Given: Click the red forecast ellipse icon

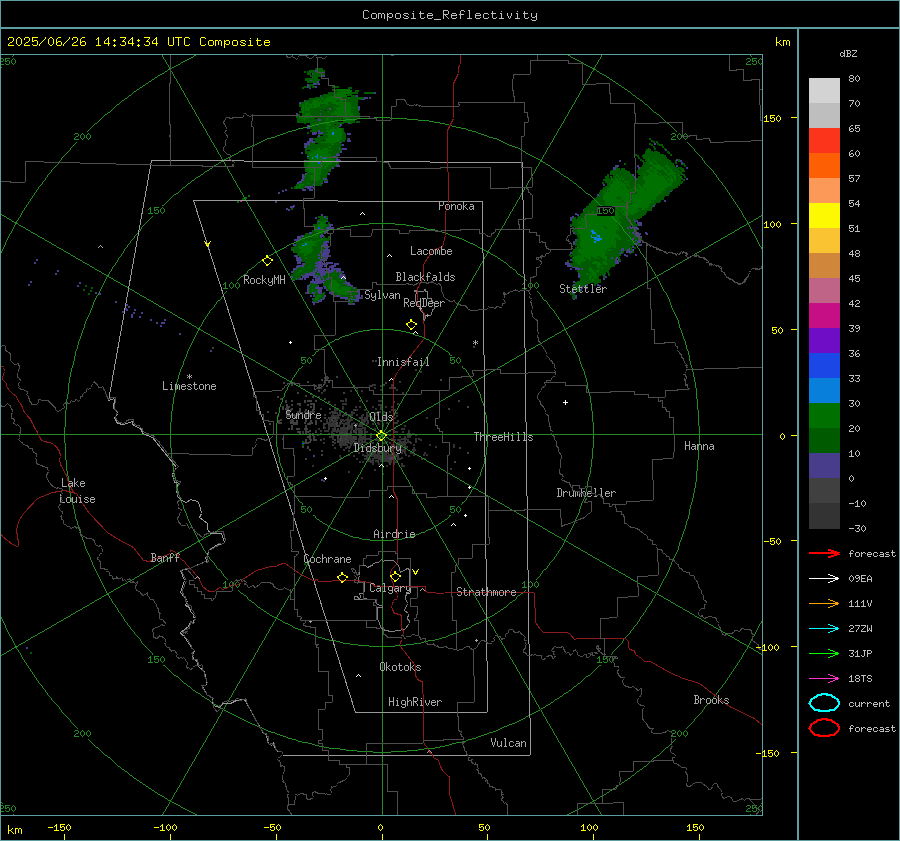Looking at the screenshot, I should [824, 728].
